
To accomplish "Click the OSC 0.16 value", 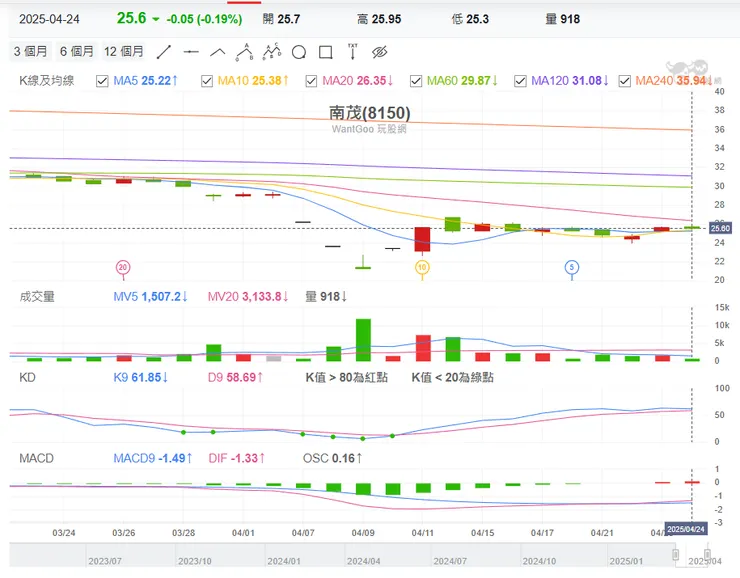I will click(x=333, y=458).
